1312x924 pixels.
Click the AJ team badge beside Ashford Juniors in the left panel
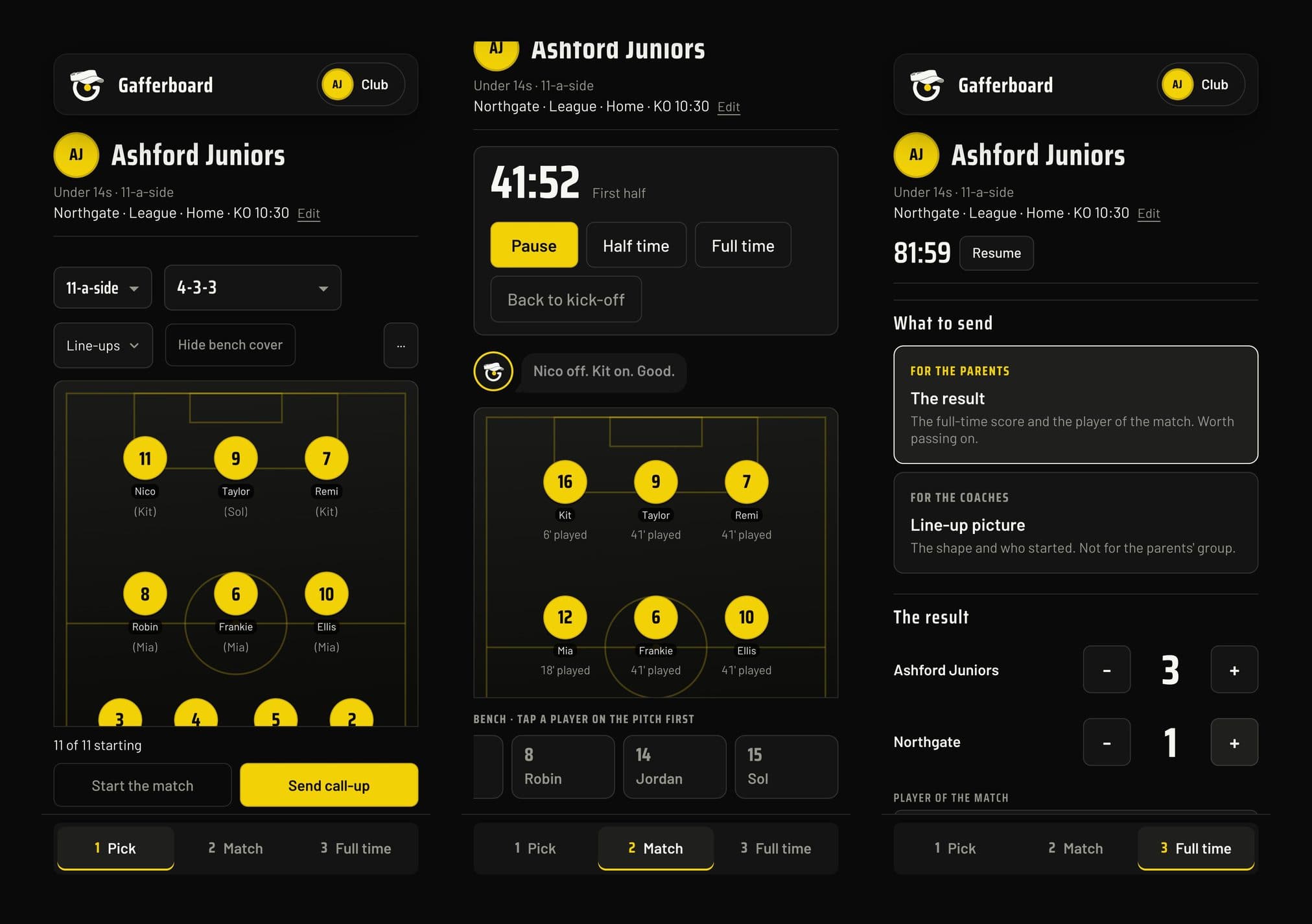pyautogui.click(x=76, y=155)
